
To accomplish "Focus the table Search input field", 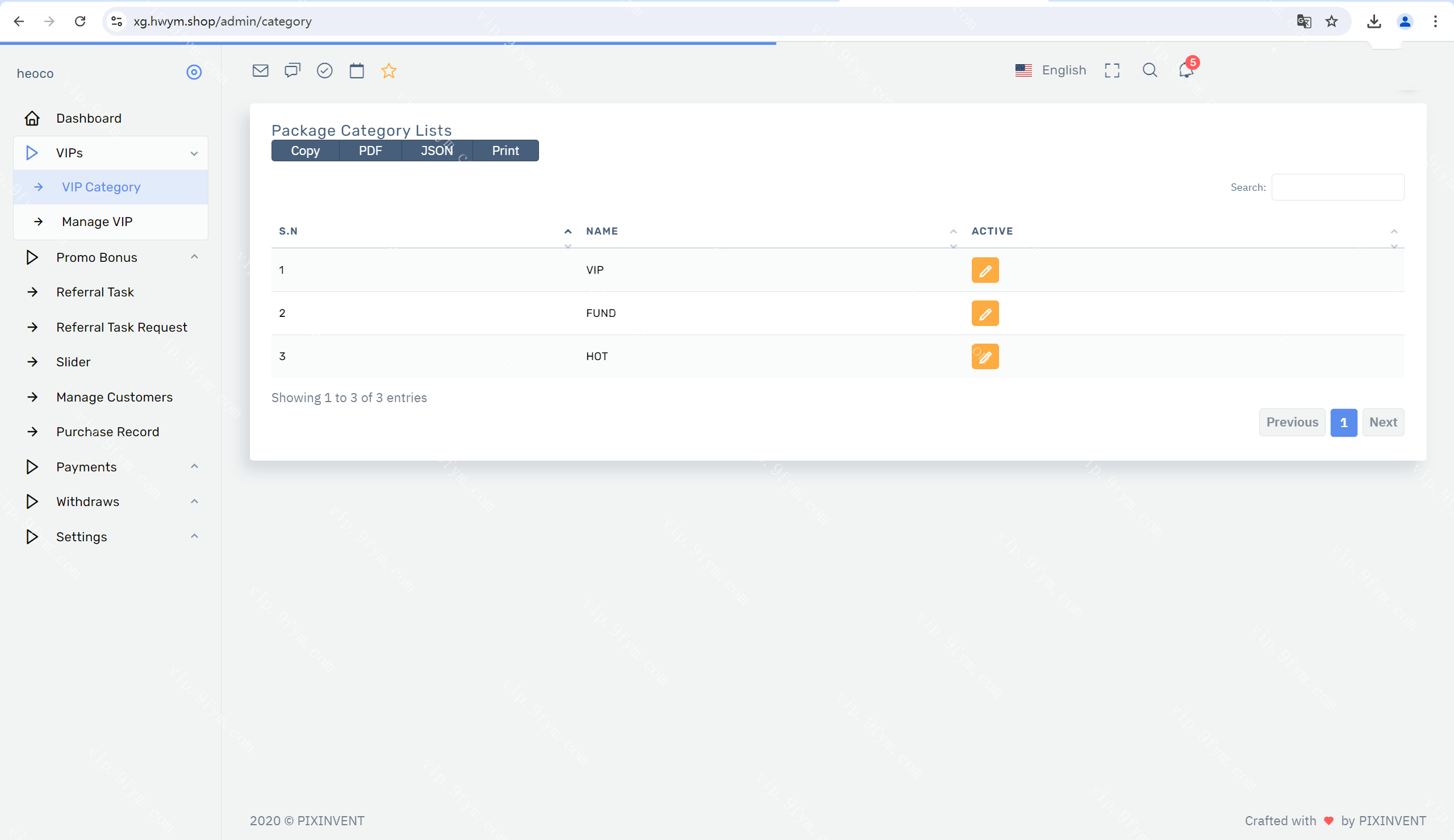I will (1338, 187).
